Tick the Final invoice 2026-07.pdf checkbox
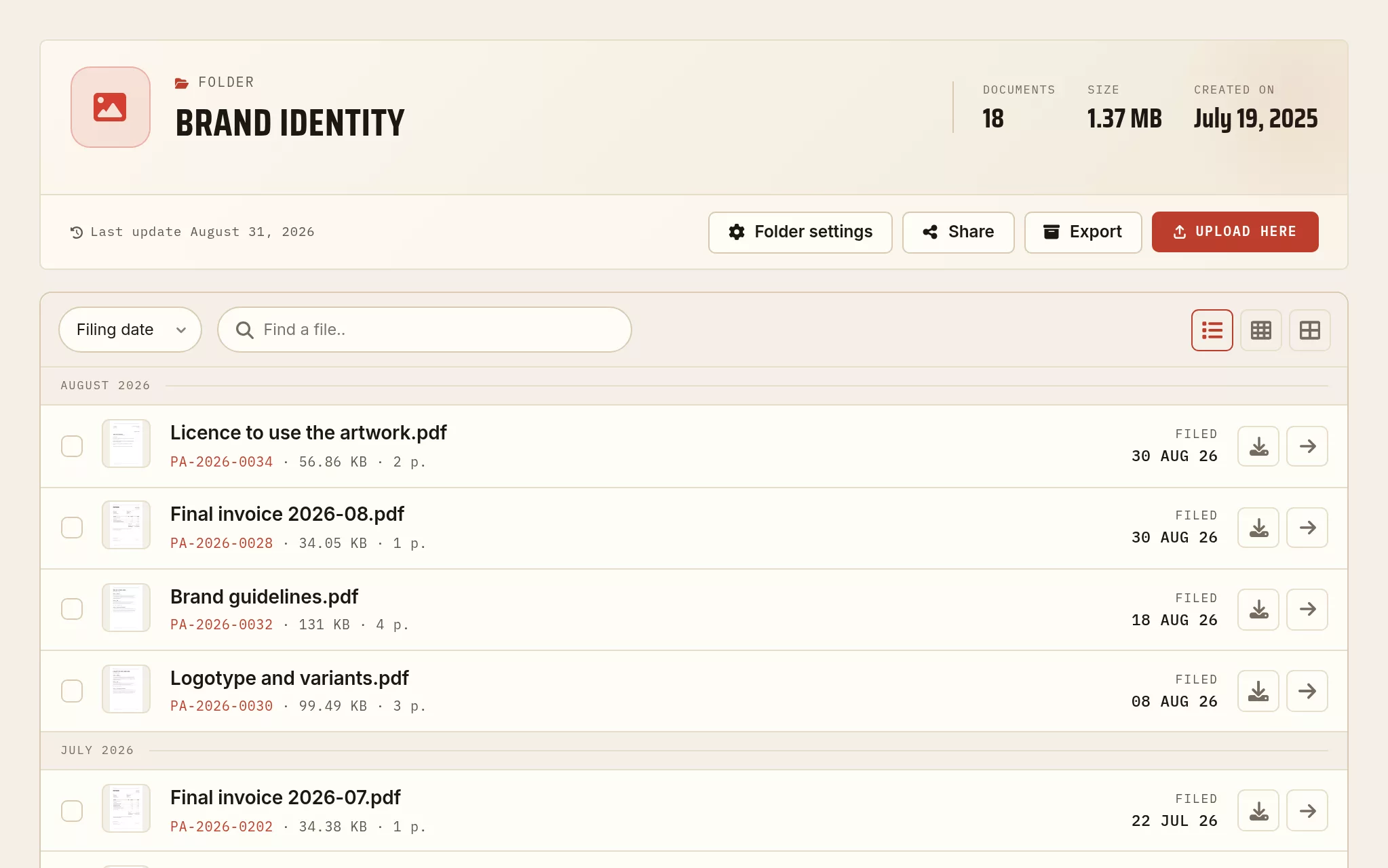 coord(72,811)
